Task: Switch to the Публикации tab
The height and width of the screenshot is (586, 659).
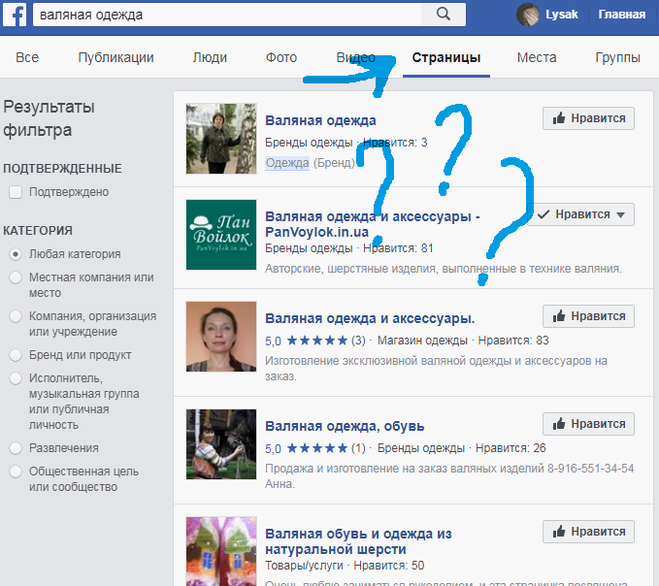Action: pos(116,57)
